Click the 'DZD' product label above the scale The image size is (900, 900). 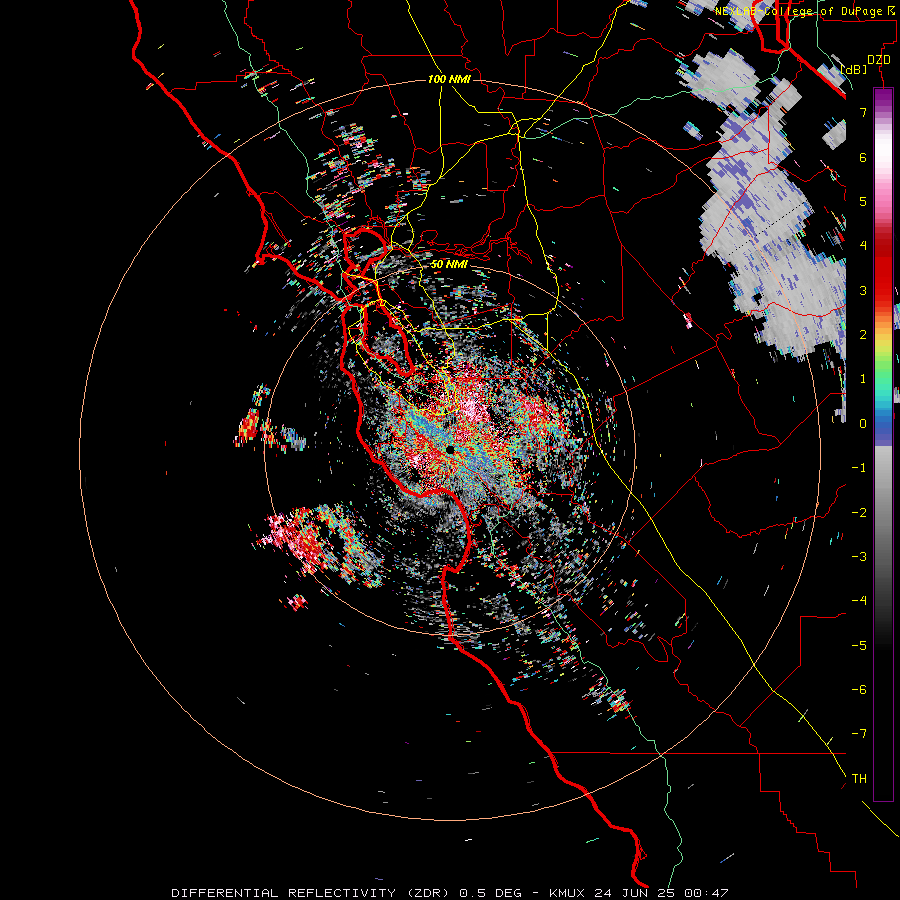[x=879, y=60]
